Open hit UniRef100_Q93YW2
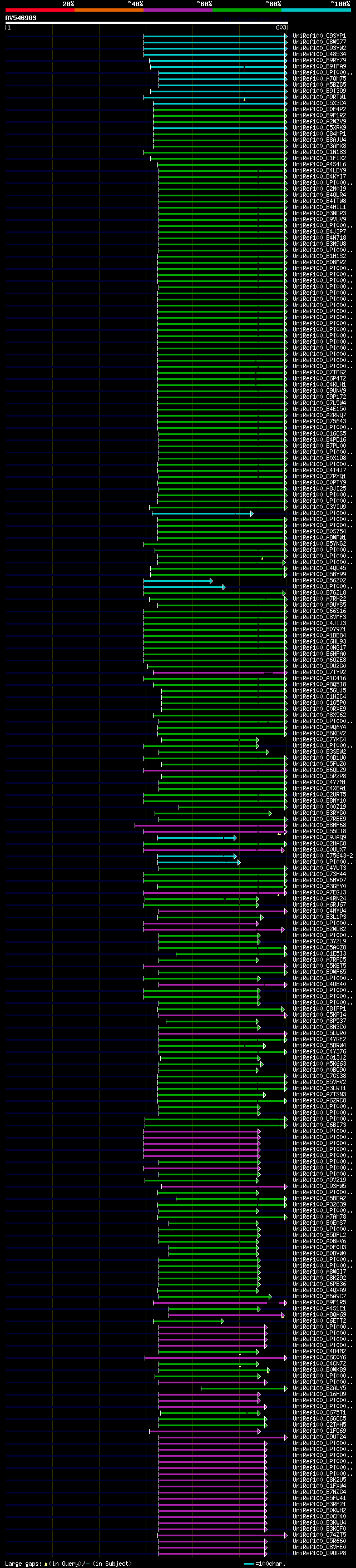This screenshot has height=1568, width=356. click(319, 48)
